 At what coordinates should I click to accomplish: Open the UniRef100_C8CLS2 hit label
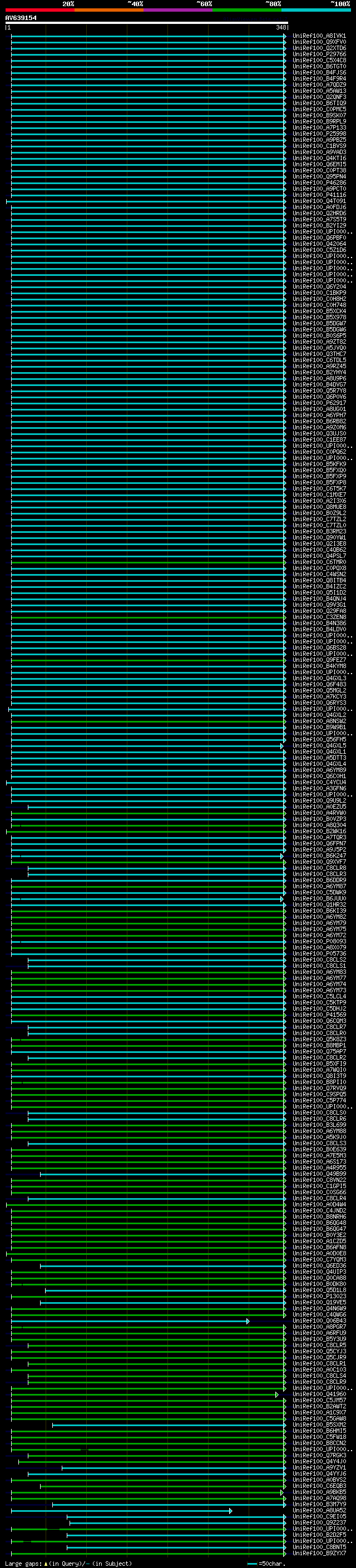(x=319, y=960)
